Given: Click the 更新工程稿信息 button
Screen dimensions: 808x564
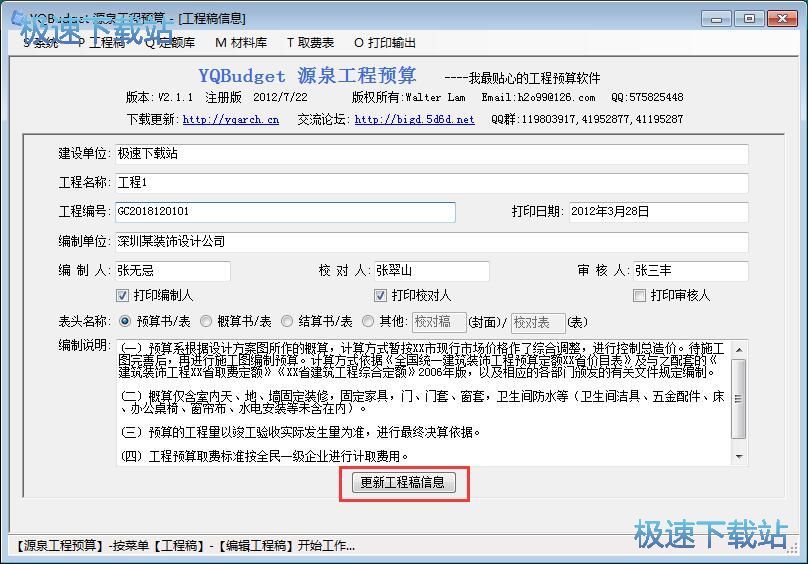Looking at the screenshot, I should 403,483.
